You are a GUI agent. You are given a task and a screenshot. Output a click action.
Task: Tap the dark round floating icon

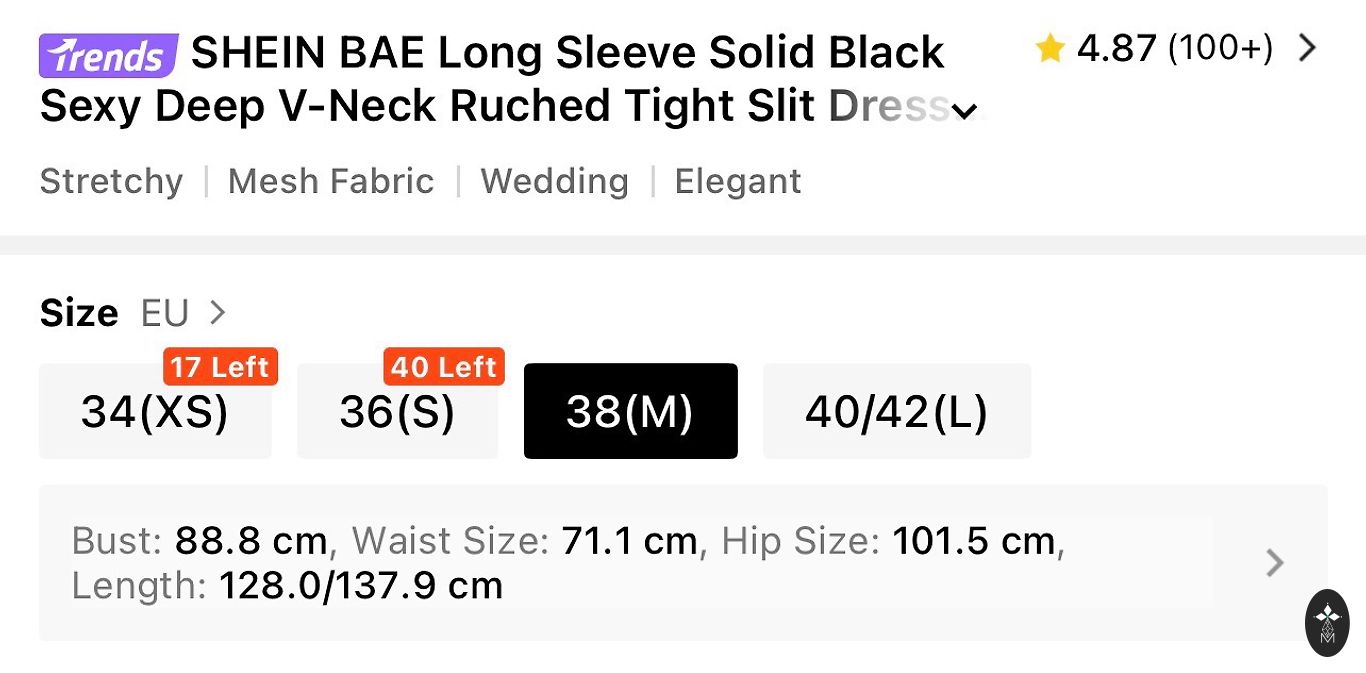pyautogui.click(x=1327, y=622)
